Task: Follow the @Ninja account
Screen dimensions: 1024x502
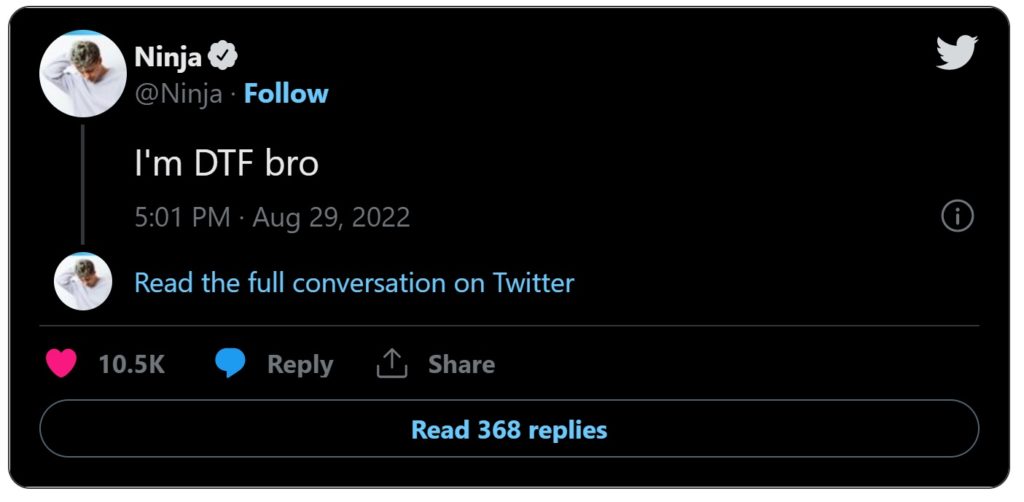Action: click(x=286, y=94)
